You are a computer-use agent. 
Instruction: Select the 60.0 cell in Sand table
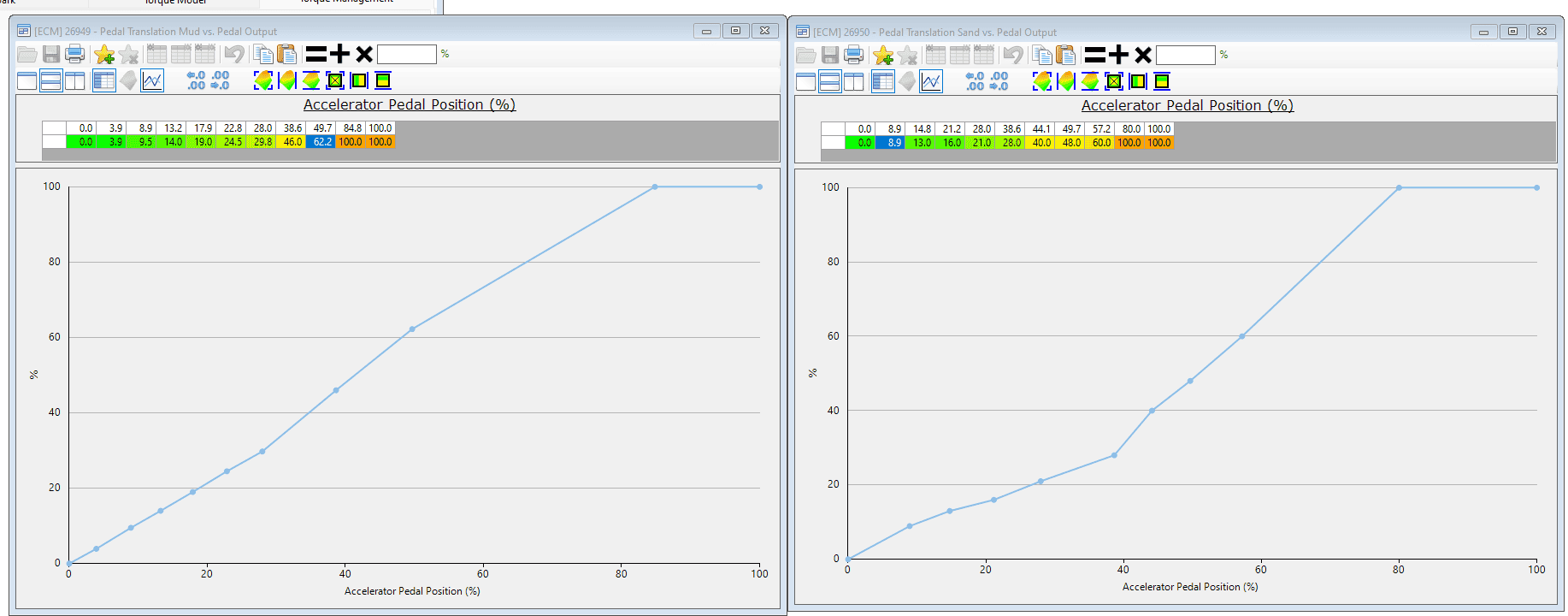(x=1099, y=143)
